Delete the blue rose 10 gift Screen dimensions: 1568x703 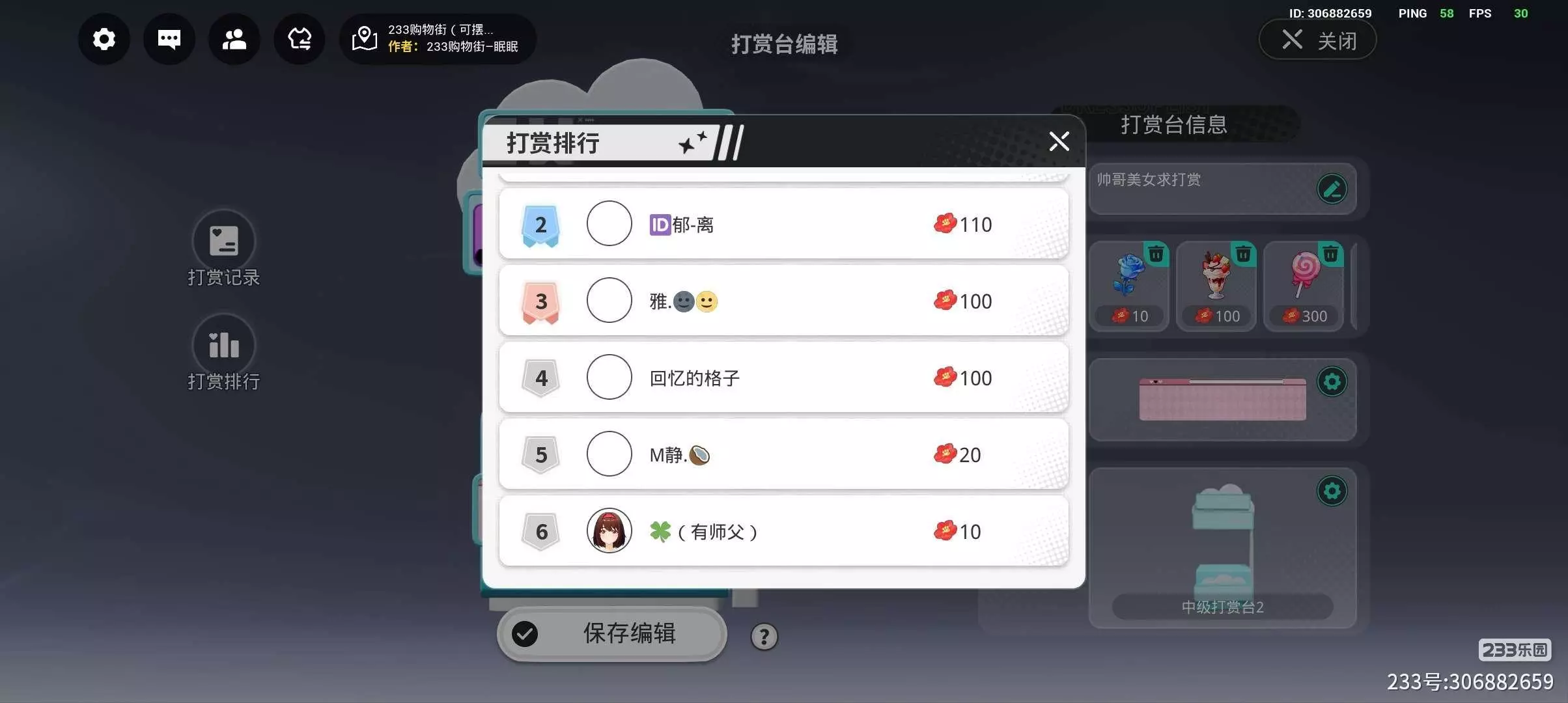coord(1156,254)
